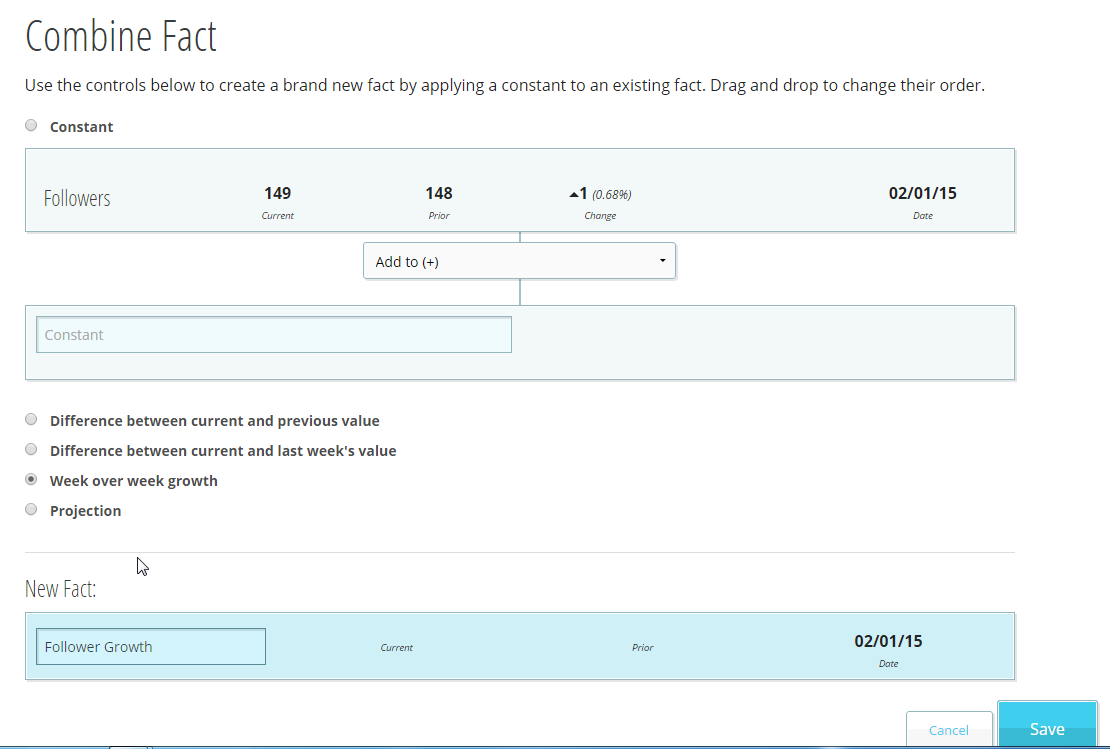This screenshot has width=1110, height=749.
Task: Click into the Constant value input field
Action: coord(273,335)
